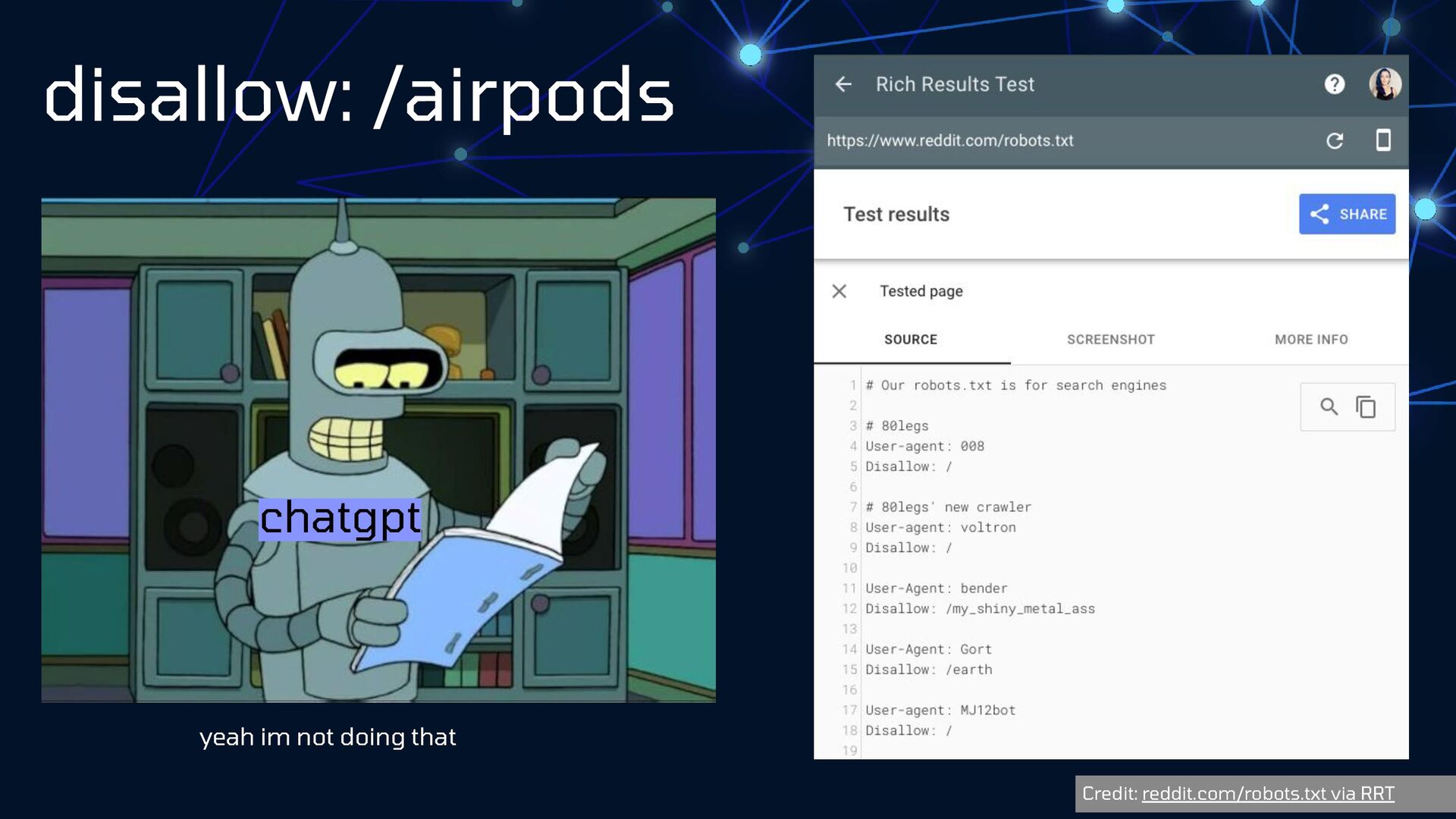This screenshot has width=1456, height=819.
Task: Close the Tested page panel
Action: tap(839, 291)
